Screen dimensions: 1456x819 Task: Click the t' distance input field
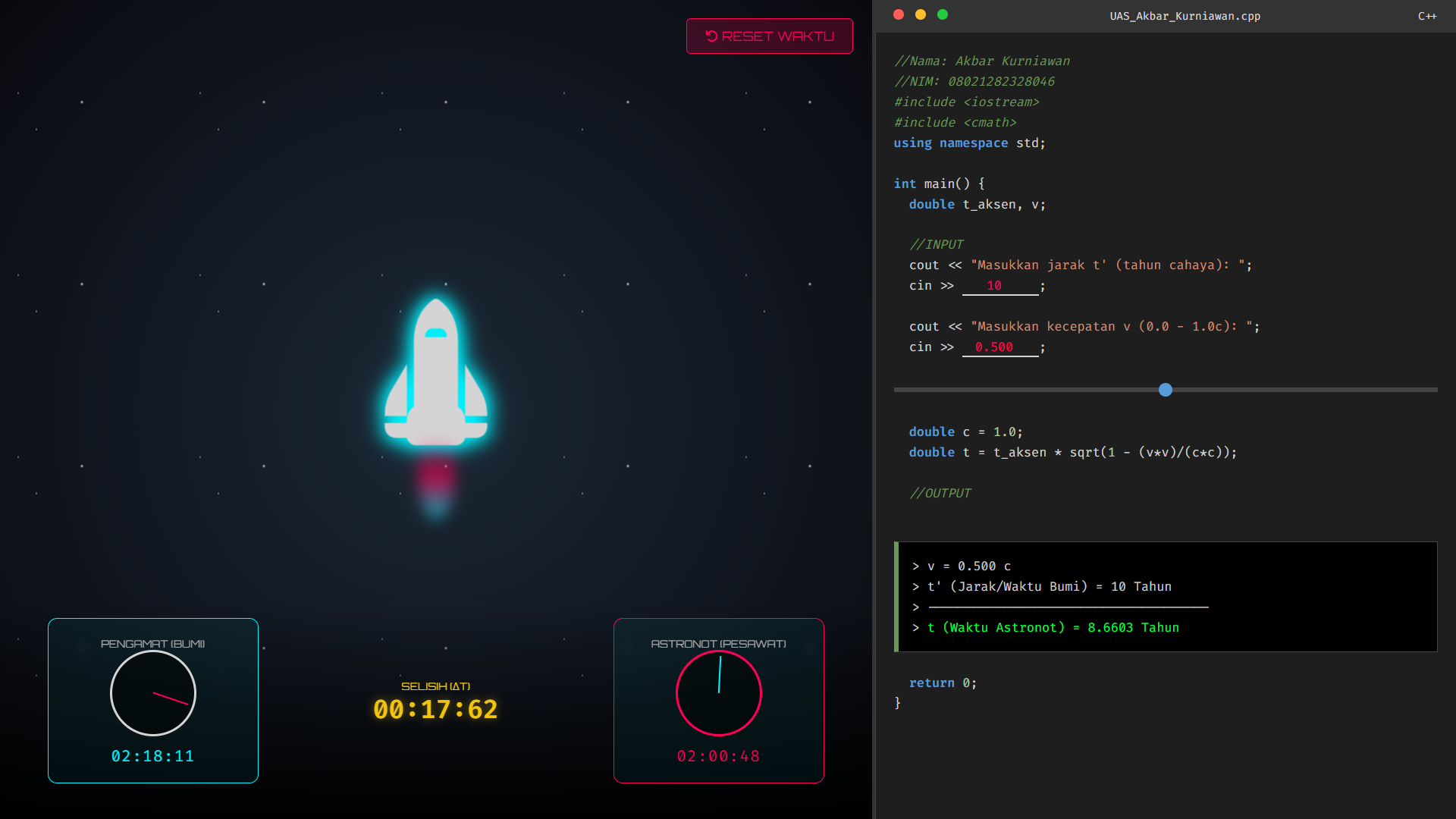[999, 286]
